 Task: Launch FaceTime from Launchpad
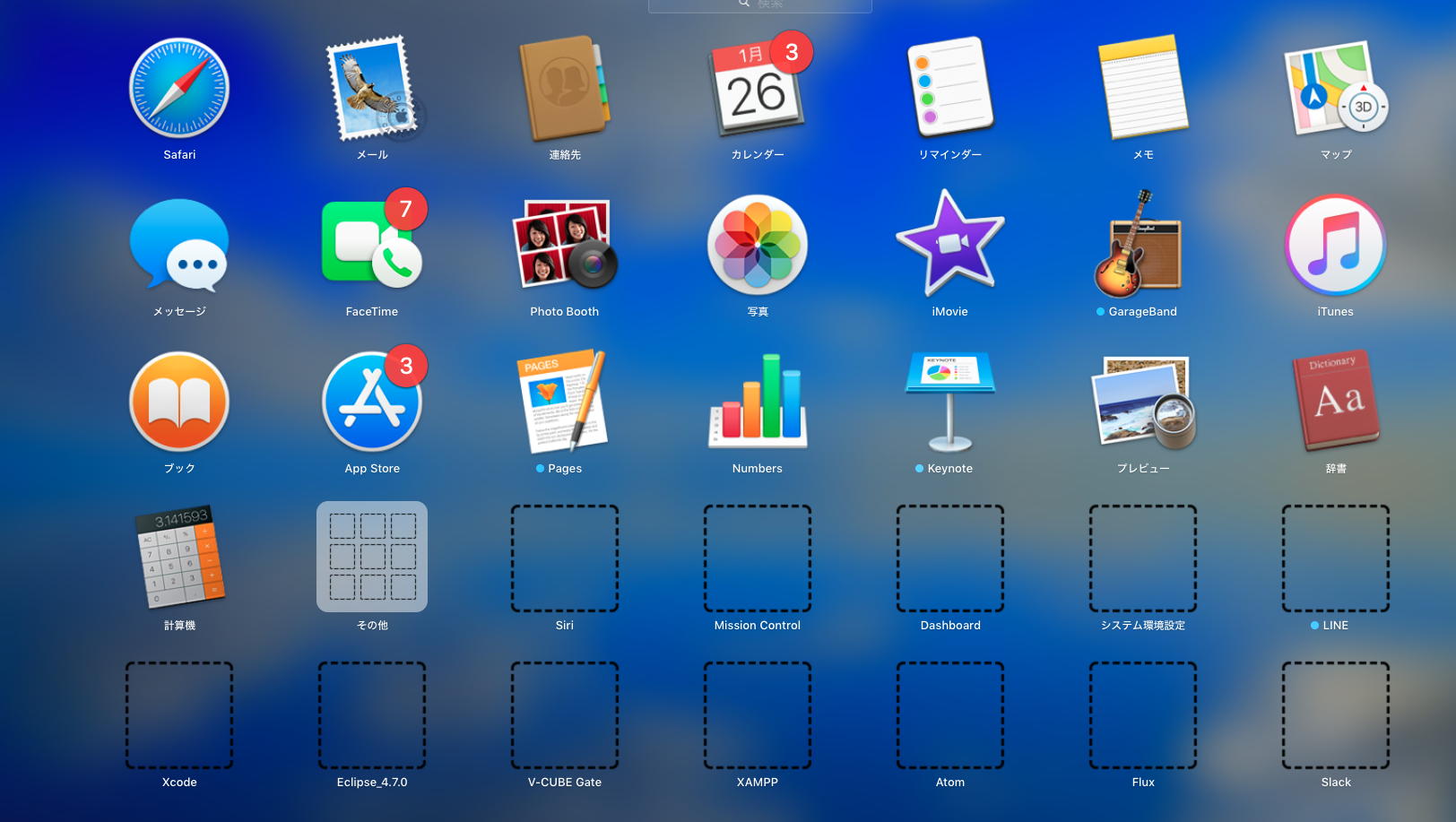pyautogui.click(x=372, y=245)
